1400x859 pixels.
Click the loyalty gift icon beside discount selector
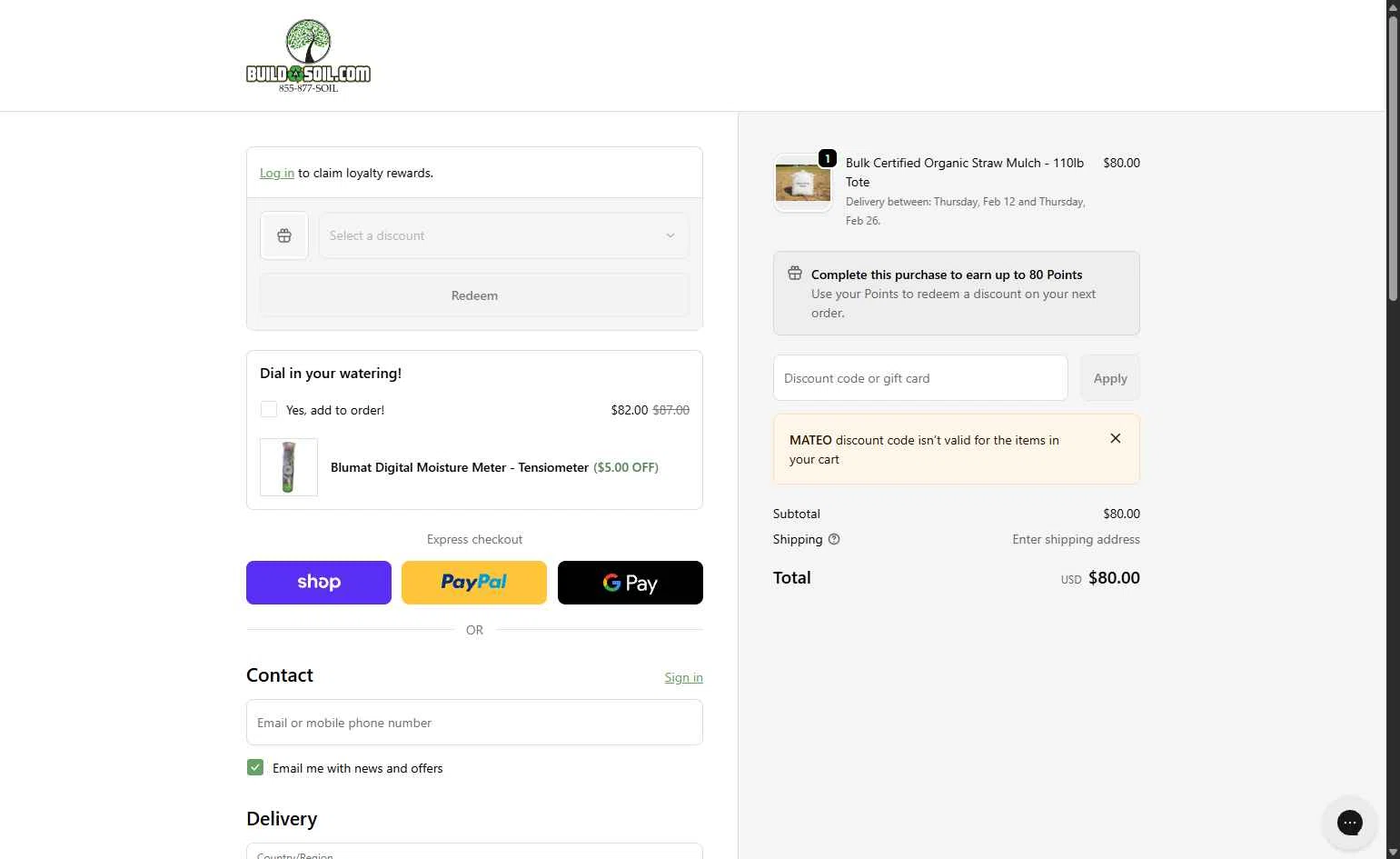pyautogui.click(x=284, y=235)
